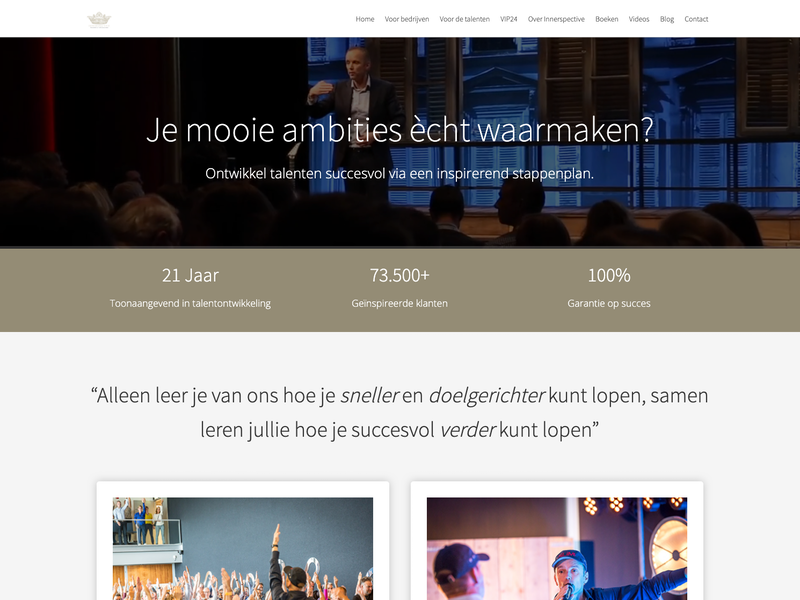800x600 pixels.
Task: Open the crowd with raised hands photo
Action: point(243,548)
